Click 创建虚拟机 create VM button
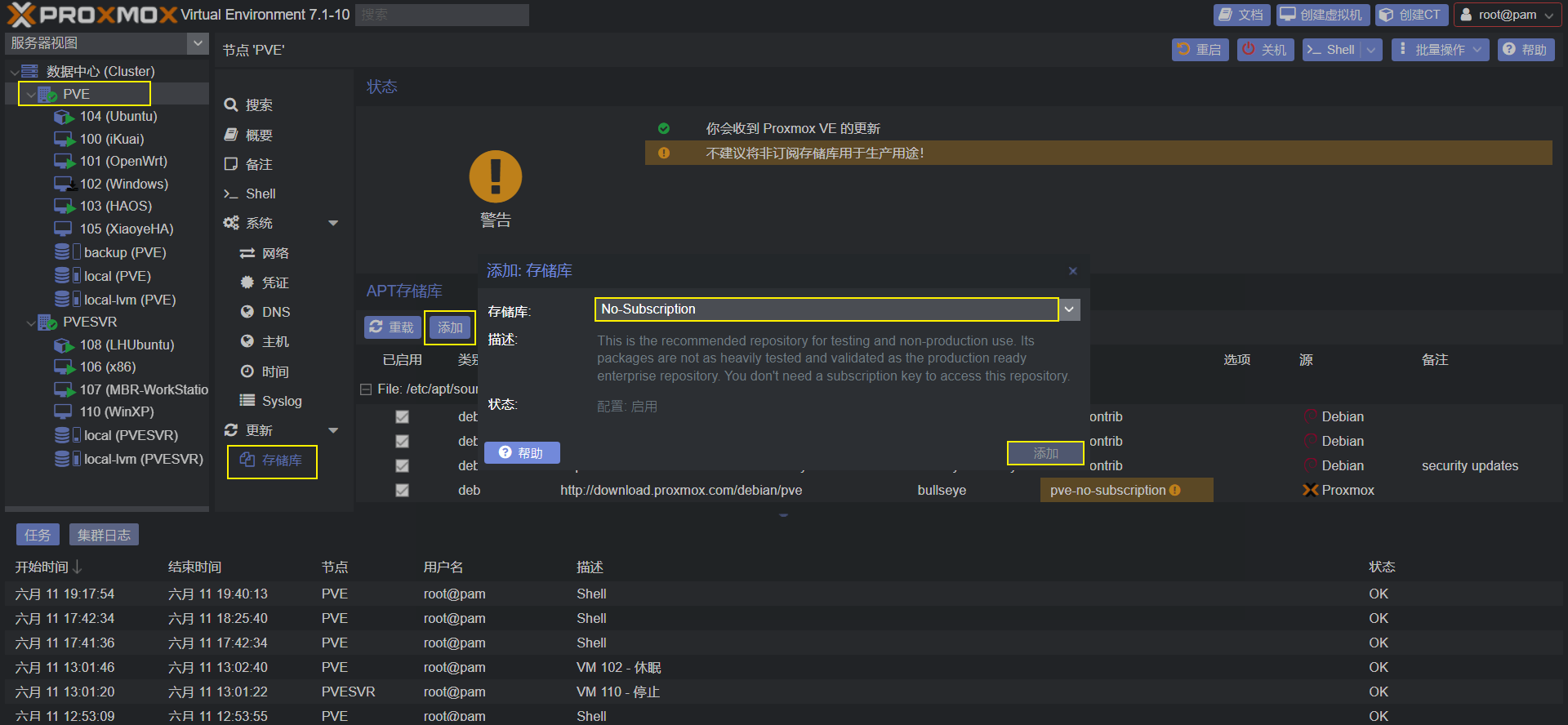 [1321, 15]
